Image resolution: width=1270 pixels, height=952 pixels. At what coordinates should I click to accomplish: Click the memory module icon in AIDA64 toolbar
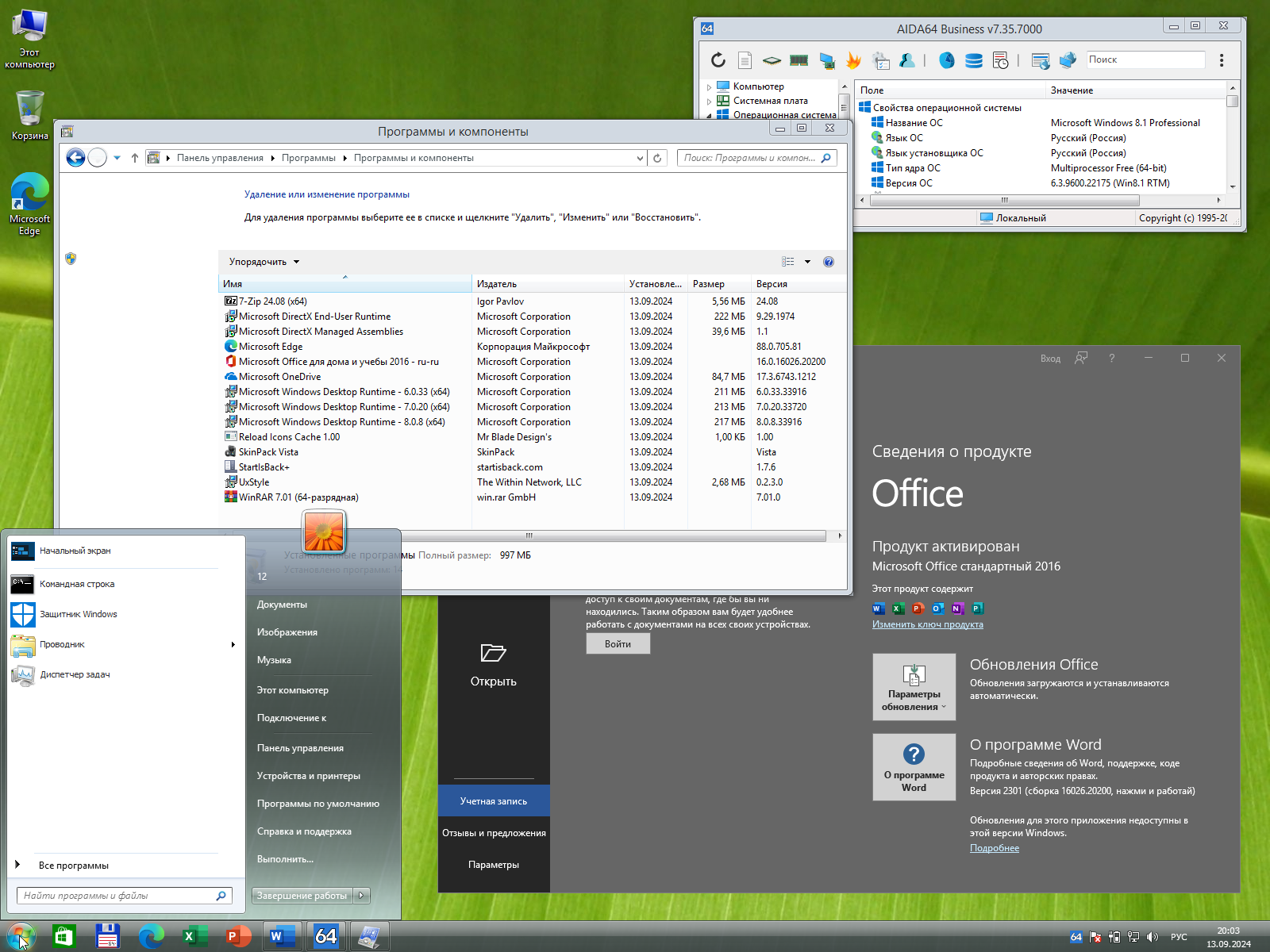point(799,60)
